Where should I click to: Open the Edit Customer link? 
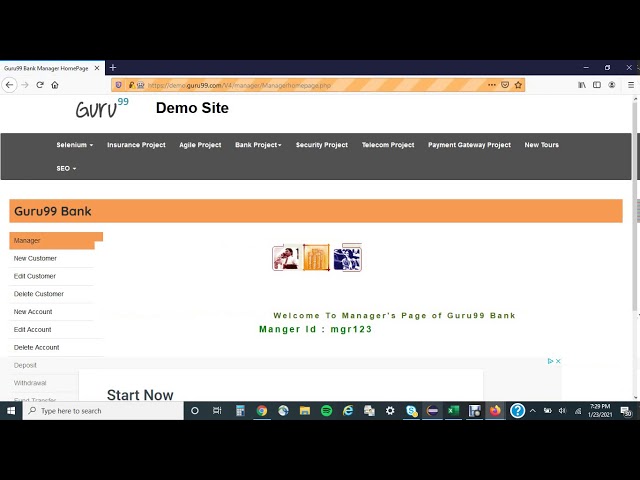(35, 276)
